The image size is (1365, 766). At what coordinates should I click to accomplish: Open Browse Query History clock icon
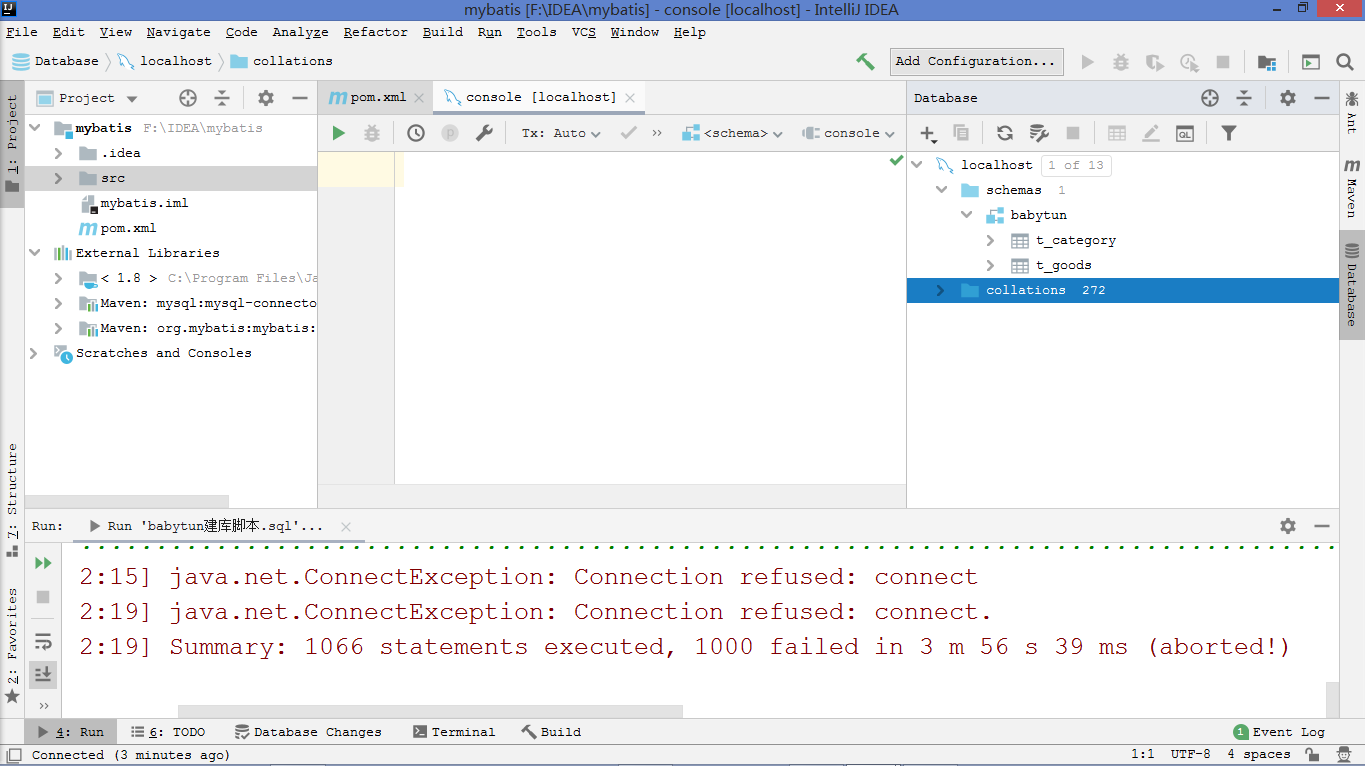click(x=416, y=133)
